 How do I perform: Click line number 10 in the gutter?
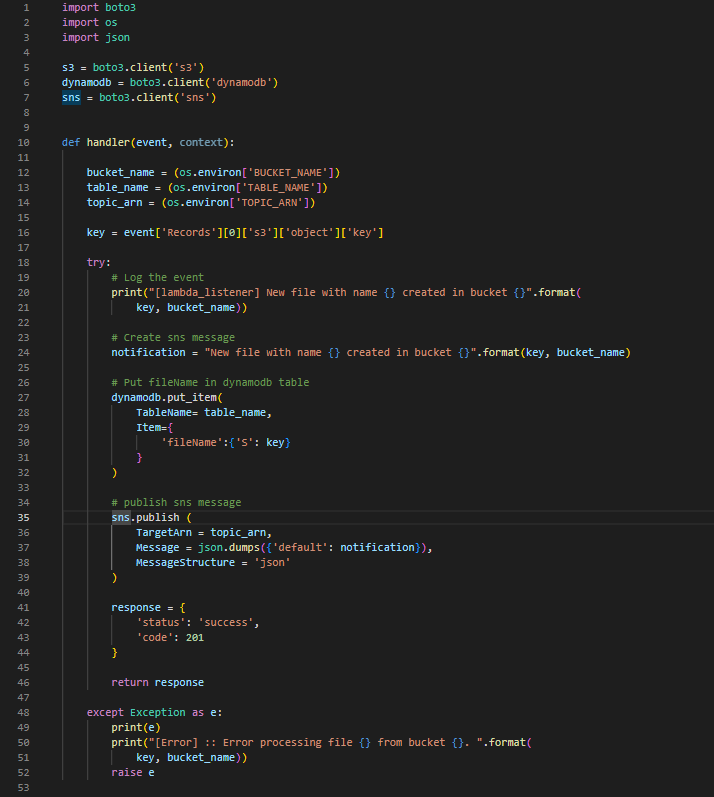[23, 142]
